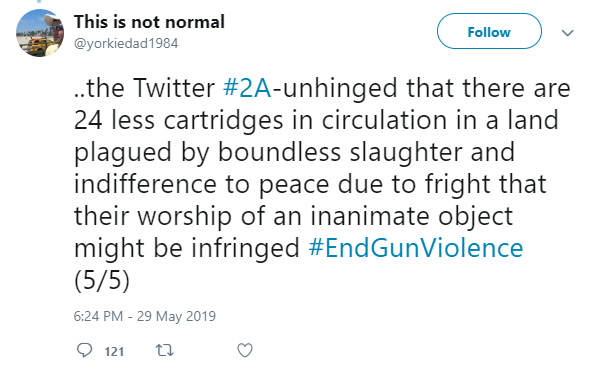Open the profile avatar photo

tap(40, 33)
